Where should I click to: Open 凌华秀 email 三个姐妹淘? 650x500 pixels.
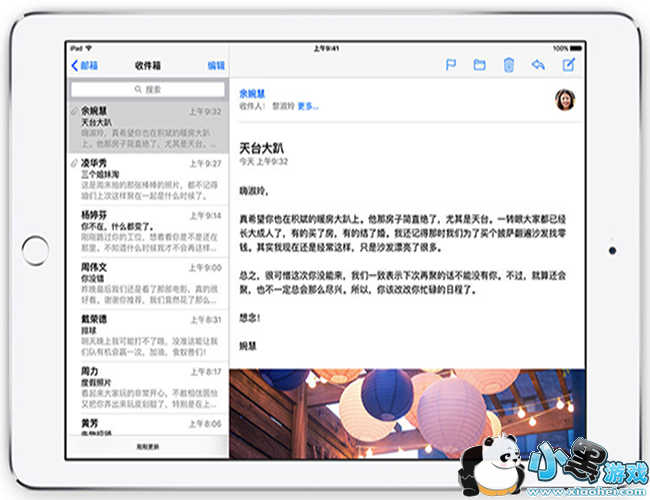click(148, 179)
